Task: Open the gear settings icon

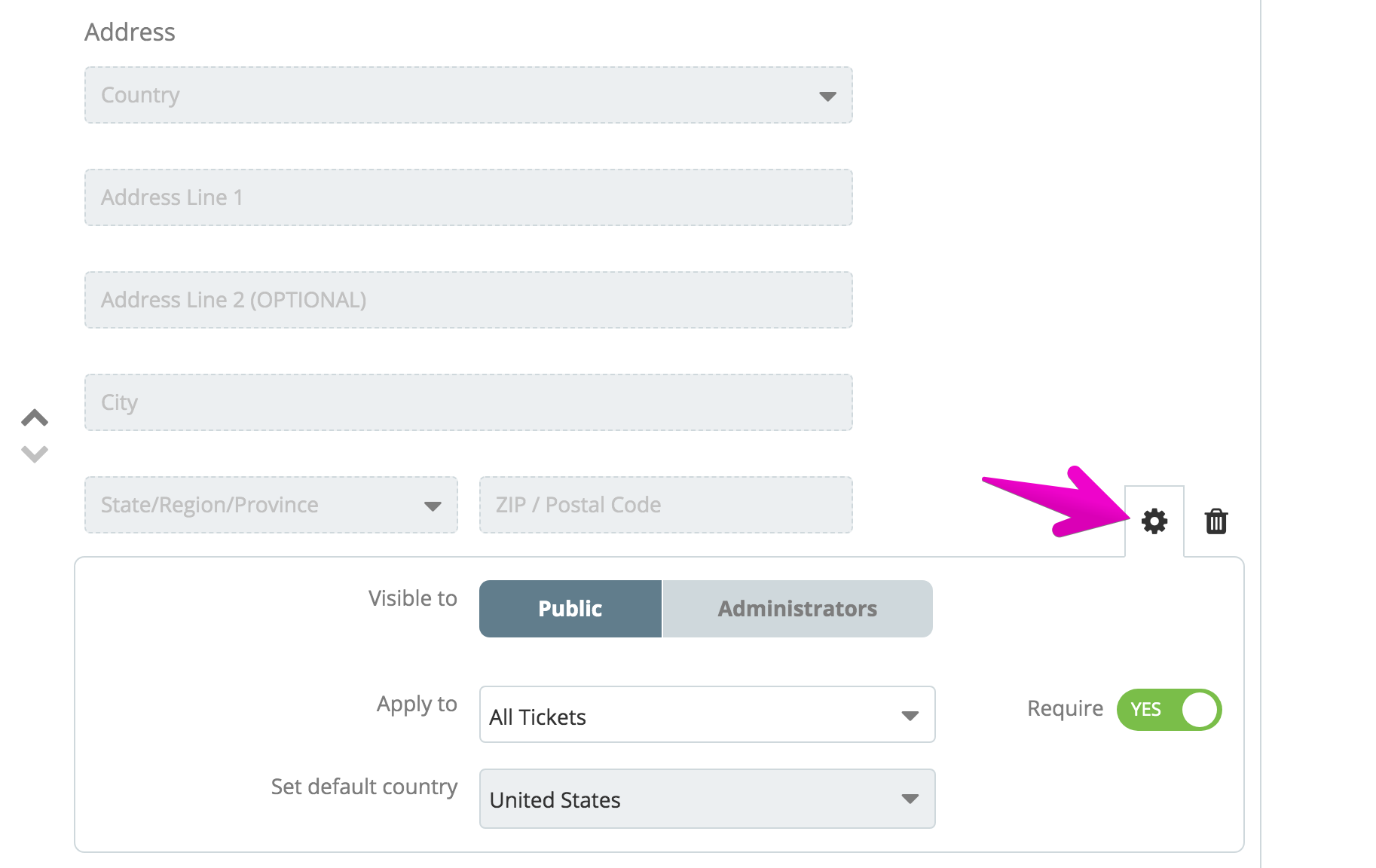Action: (1154, 521)
